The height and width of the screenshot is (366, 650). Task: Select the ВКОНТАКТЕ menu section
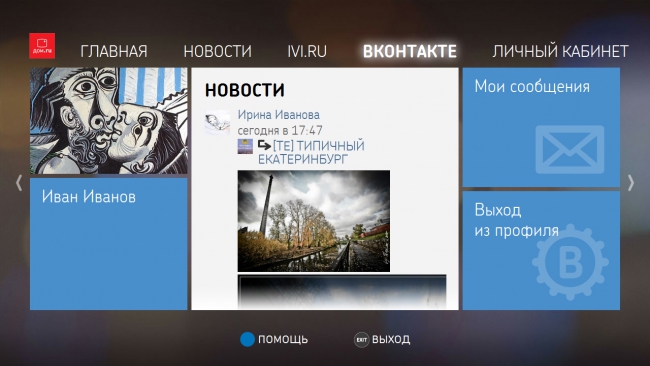(x=410, y=51)
